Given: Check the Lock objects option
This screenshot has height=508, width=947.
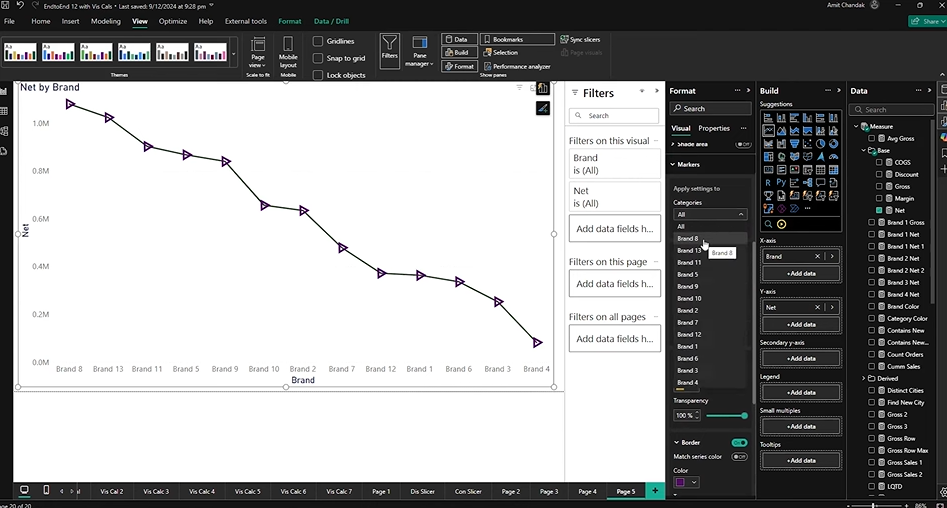Looking at the screenshot, I should pyautogui.click(x=318, y=75).
